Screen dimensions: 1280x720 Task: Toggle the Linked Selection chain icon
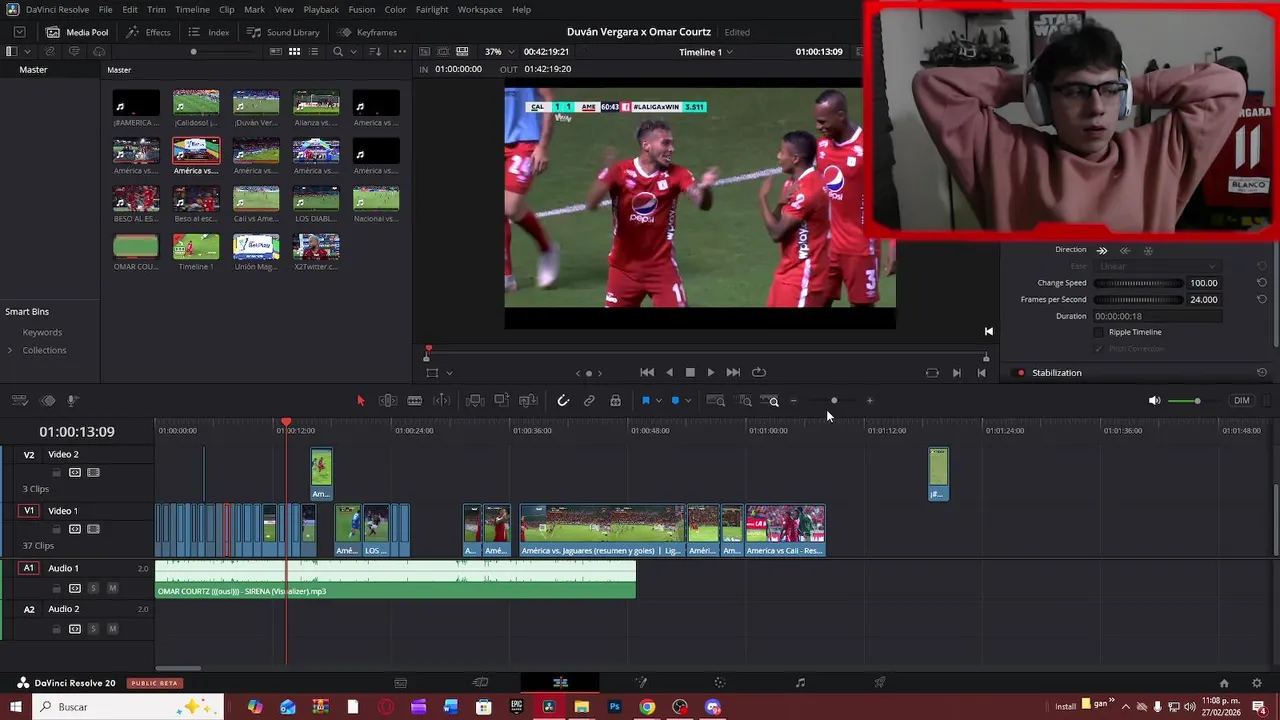tap(589, 401)
